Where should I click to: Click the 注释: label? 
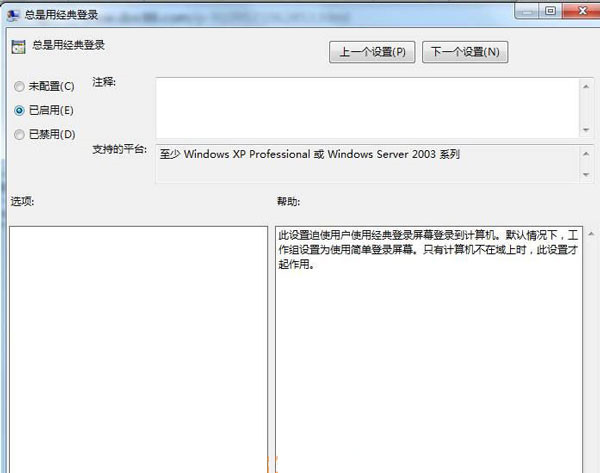[x=104, y=82]
